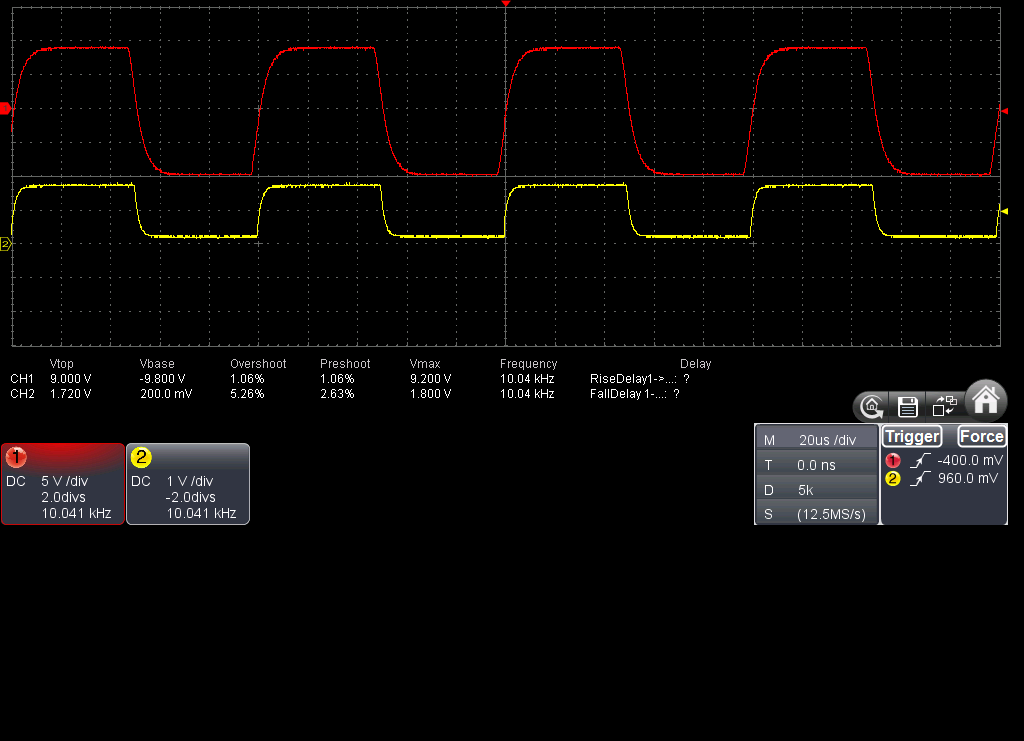Click the CH2 rising edge slope icon
This screenshot has height=741, width=1024.
coord(921,479)
